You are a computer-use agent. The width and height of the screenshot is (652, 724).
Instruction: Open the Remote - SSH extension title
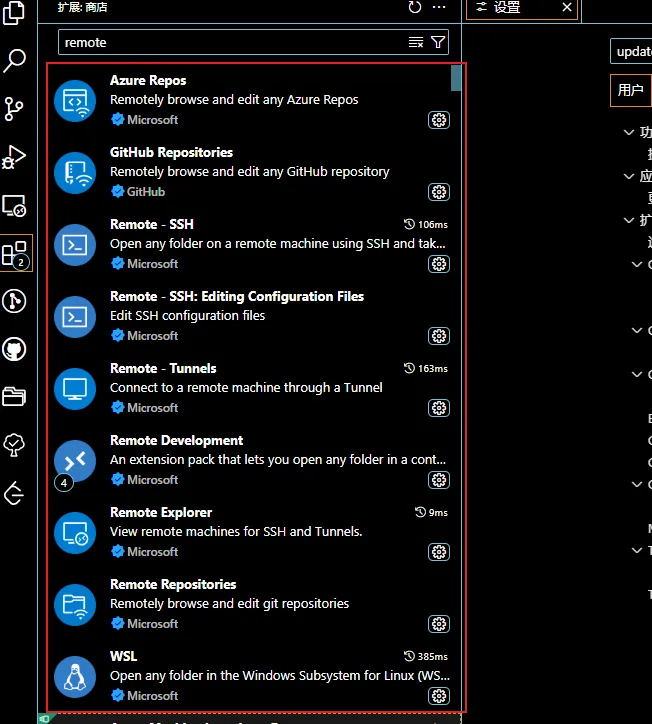151,224
